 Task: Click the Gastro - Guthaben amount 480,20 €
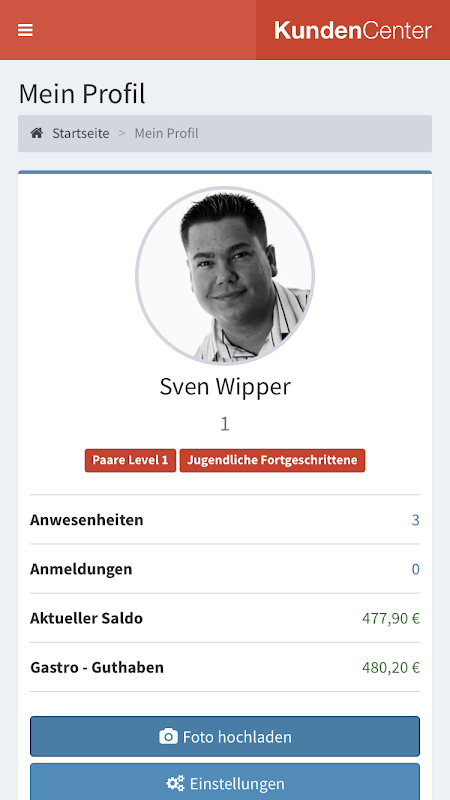click(391, 667)
